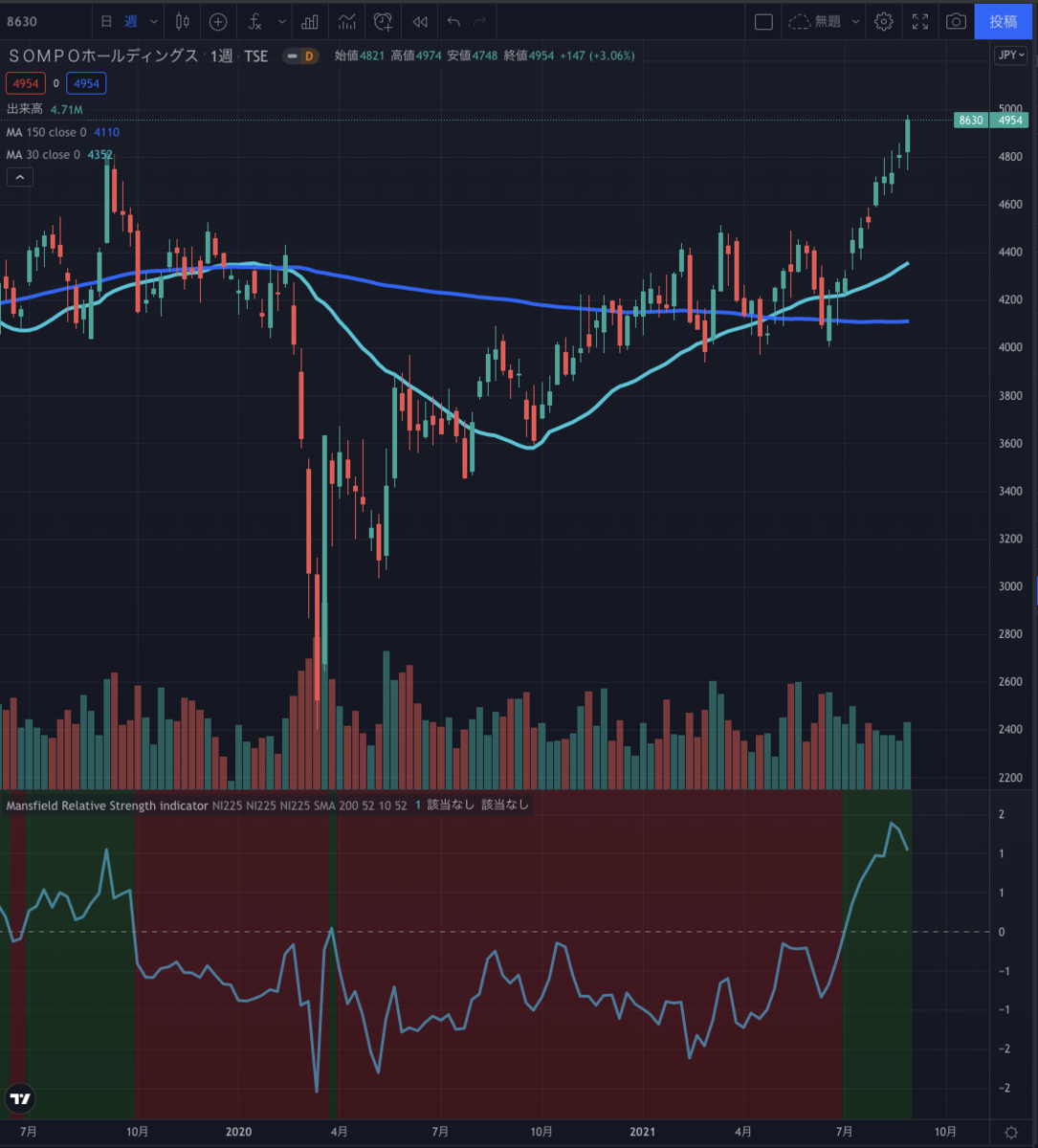Open chart settings gear icon in toolbar

(884, 21)
